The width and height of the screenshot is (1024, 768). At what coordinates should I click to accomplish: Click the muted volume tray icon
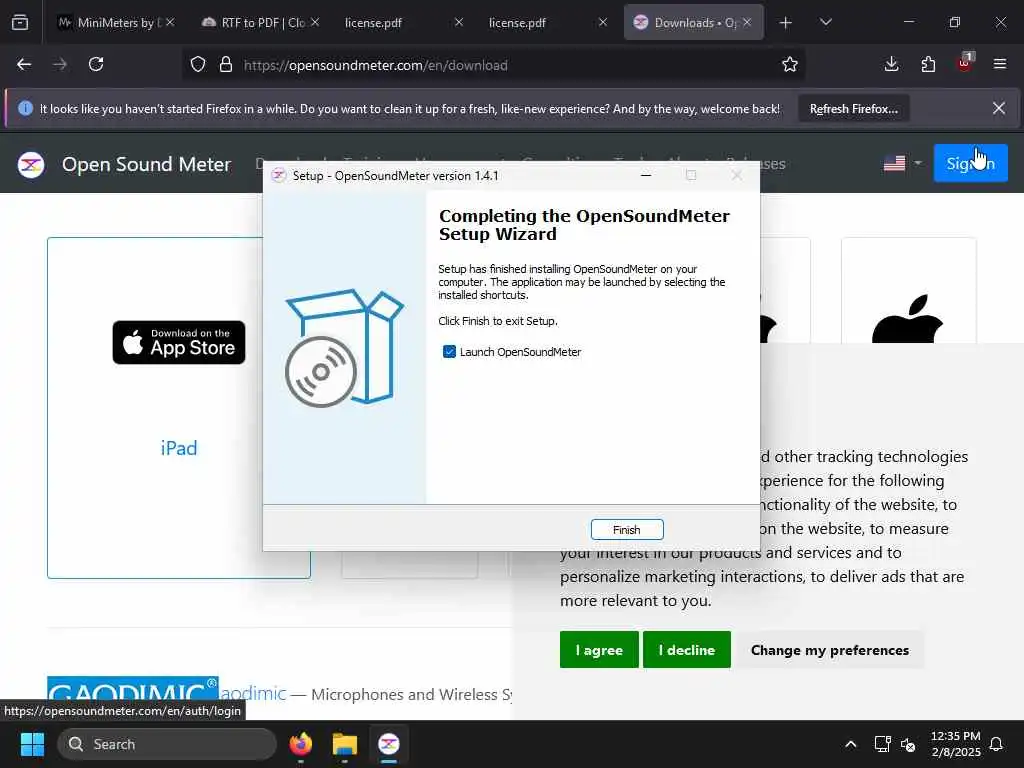click(x=908, y=744)
